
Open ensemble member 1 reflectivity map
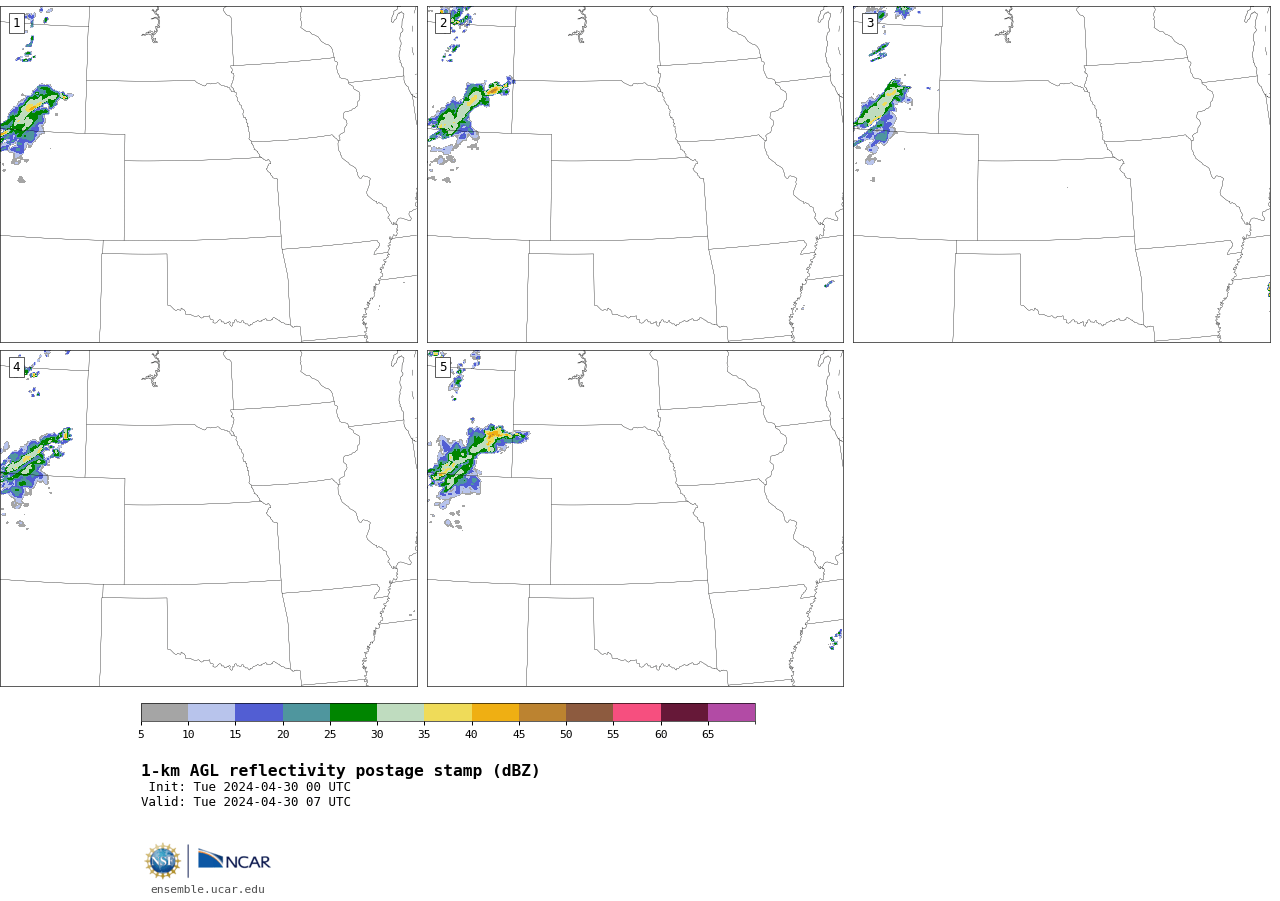(x=209, y=174)
